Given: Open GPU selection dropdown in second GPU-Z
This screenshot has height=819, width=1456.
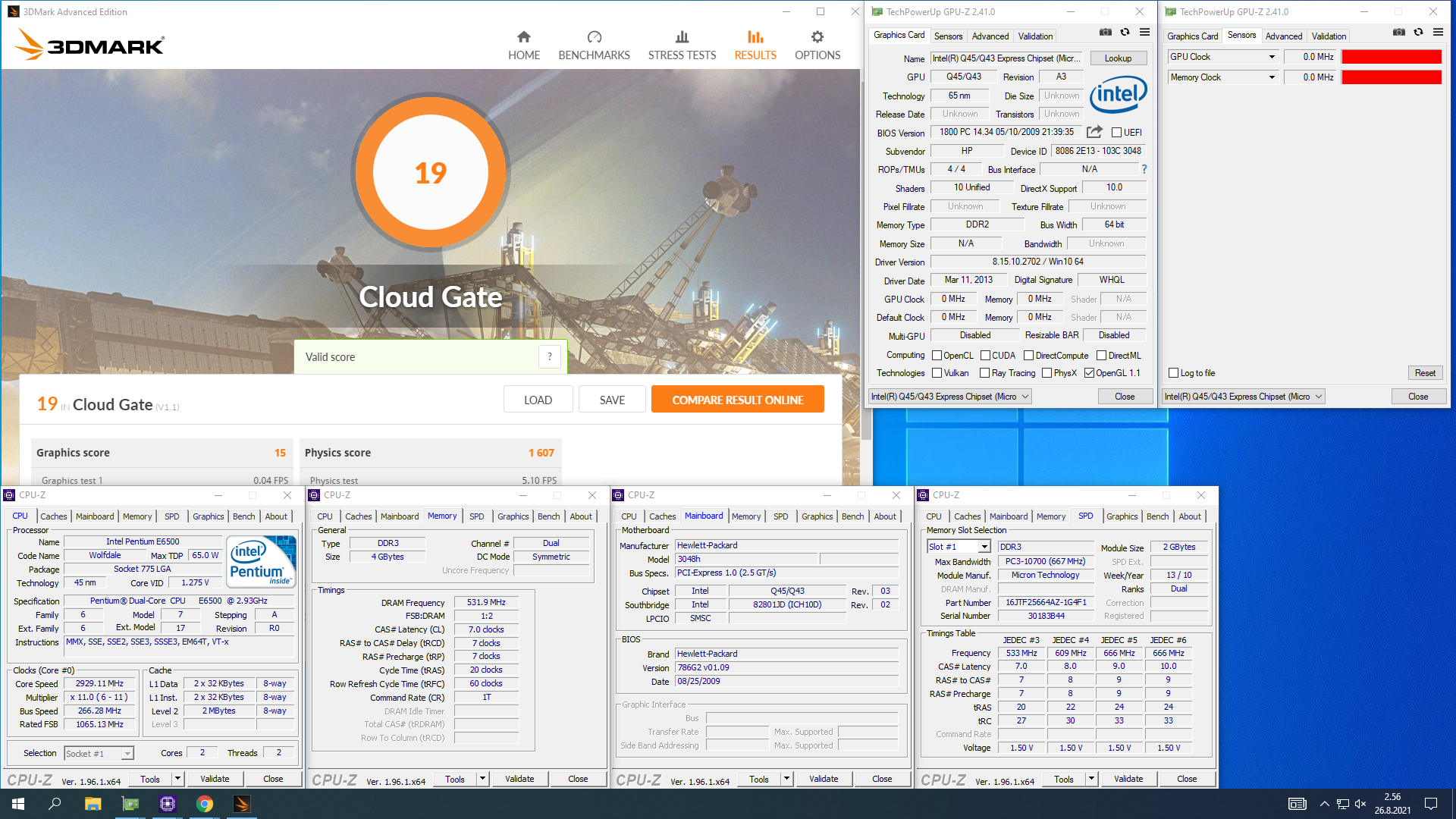Looking at the screenshot, I should tap(1244, 397).
